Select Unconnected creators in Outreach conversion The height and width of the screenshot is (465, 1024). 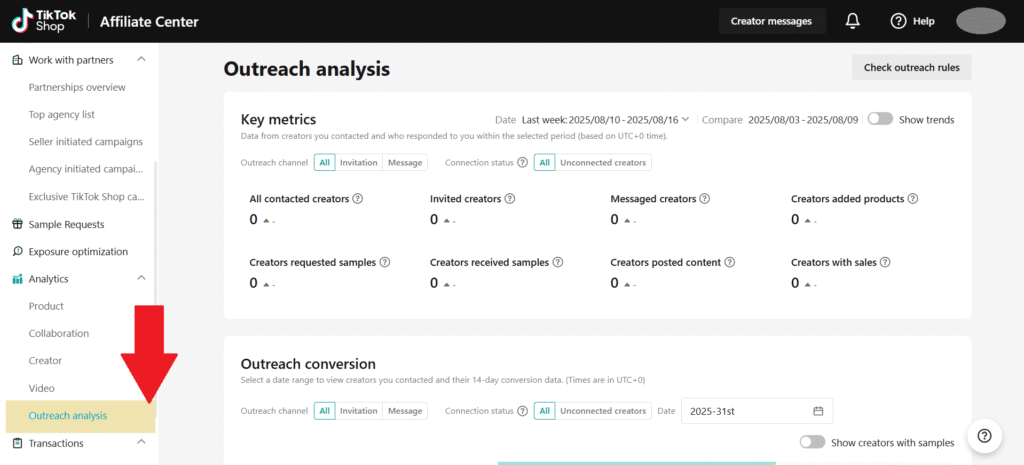(x=602, y=411)
